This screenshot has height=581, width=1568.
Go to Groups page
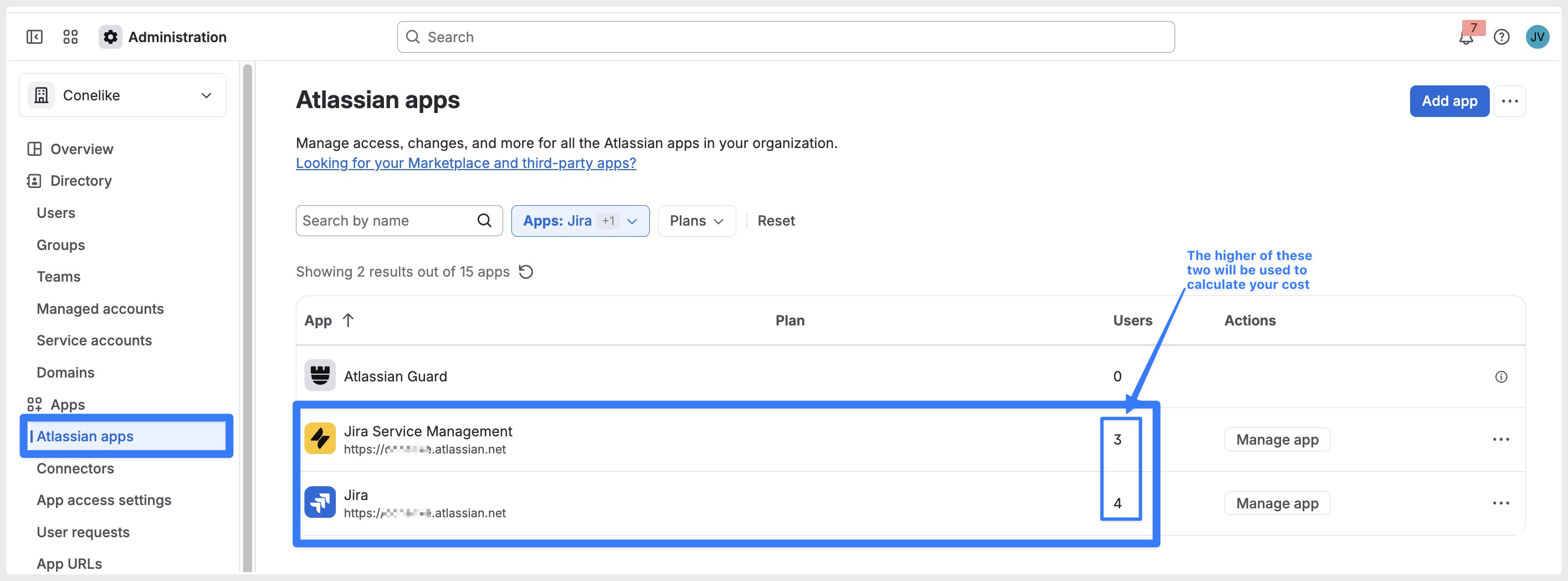click(61, 245)
